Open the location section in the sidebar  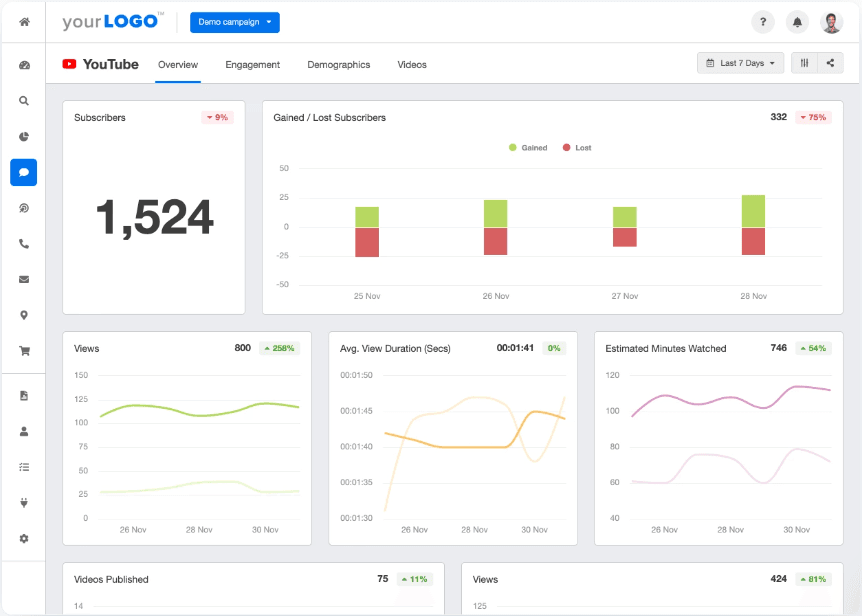click(x=23, y=314)
